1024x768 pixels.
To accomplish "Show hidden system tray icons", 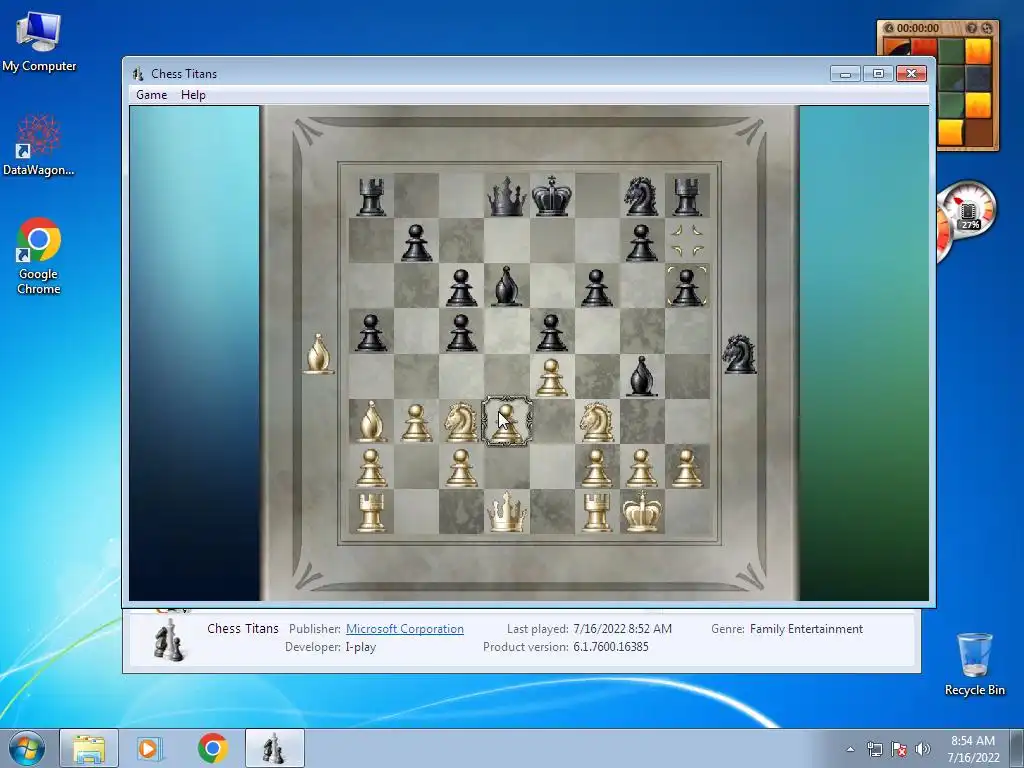I will [x=850, y=749].
